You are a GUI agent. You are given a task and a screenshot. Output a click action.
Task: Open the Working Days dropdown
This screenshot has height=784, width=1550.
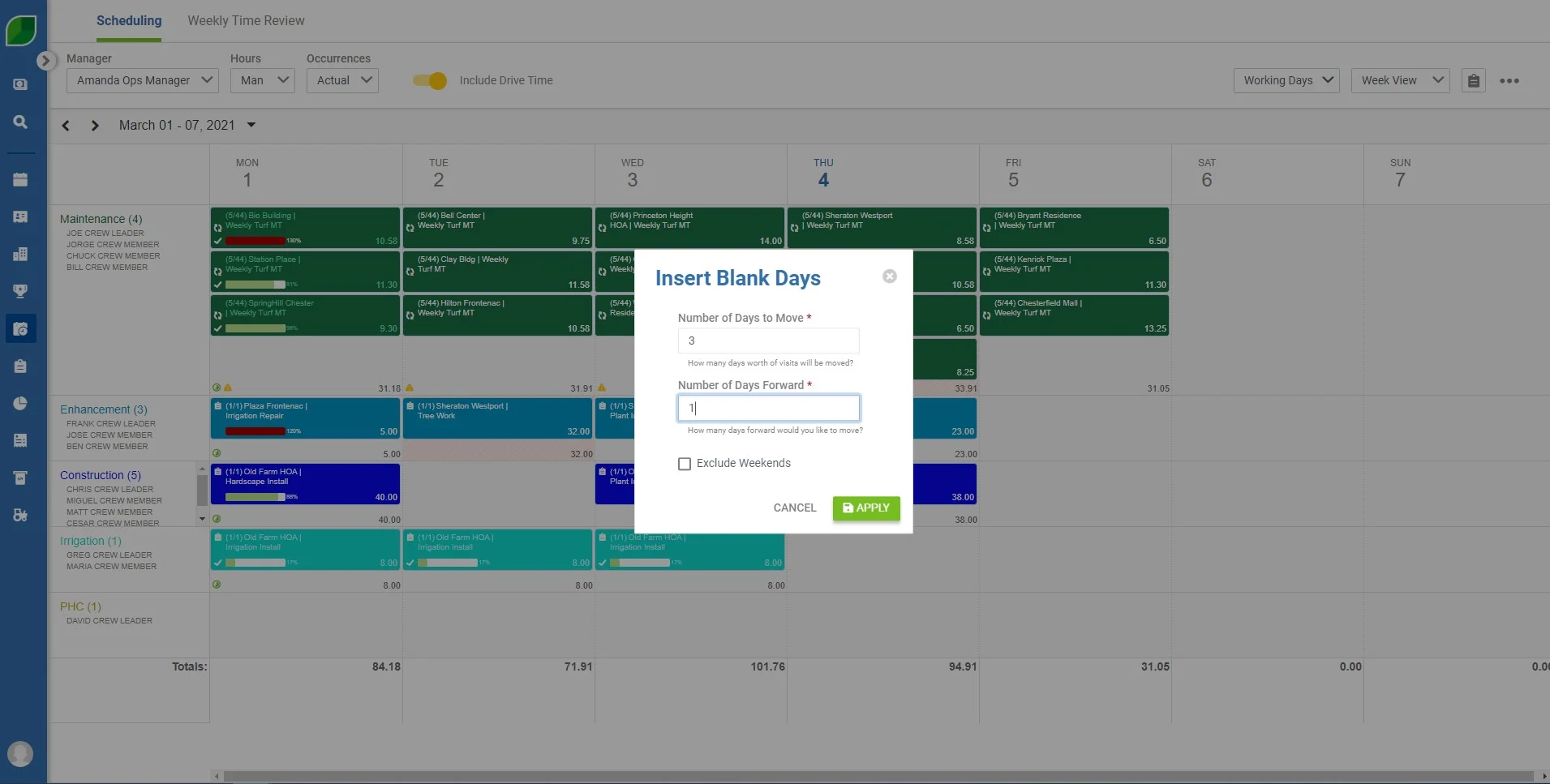(x=1286, y=80)
